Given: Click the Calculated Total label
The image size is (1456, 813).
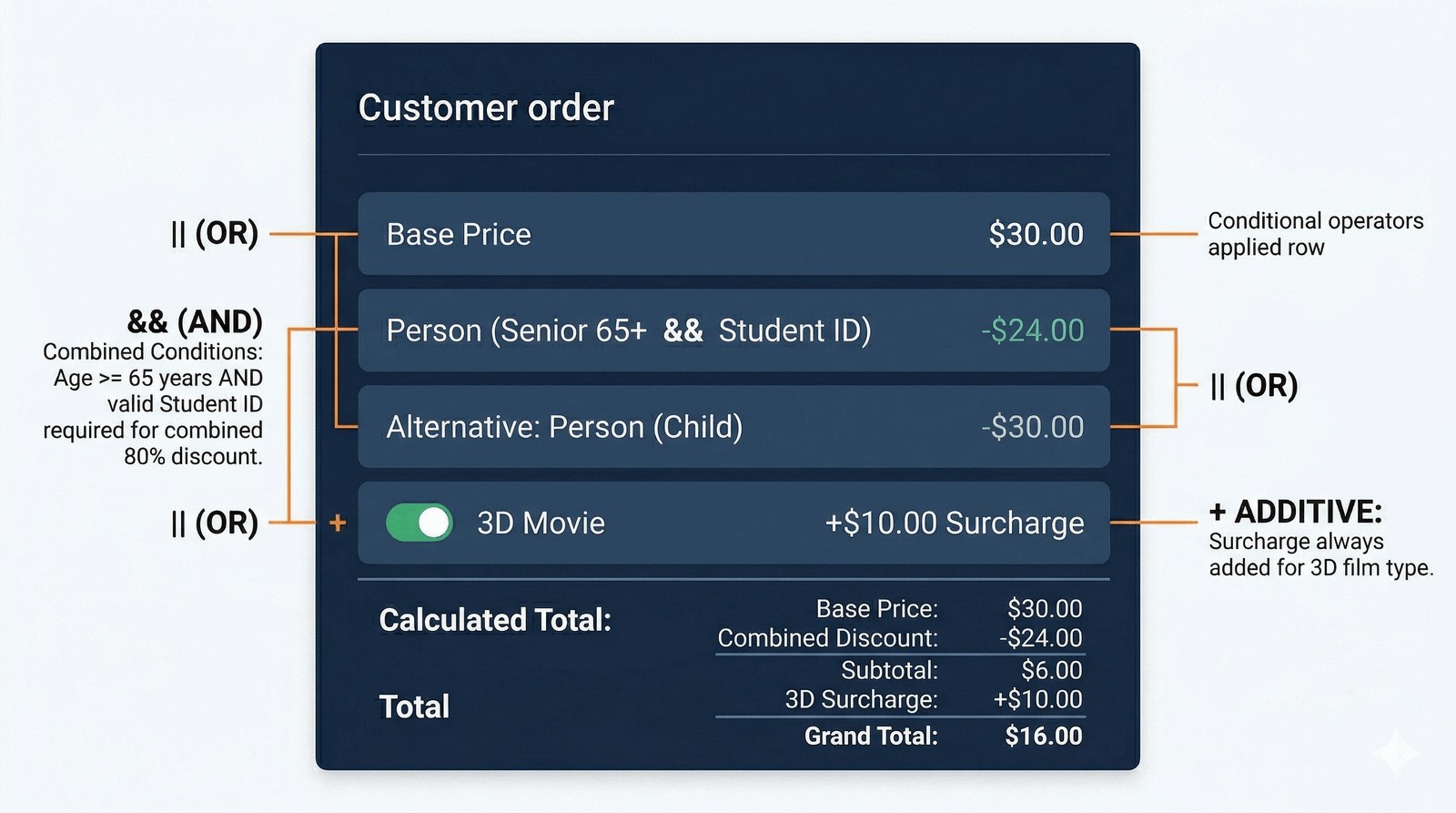Looking at the screenshot, I should 495,620.
